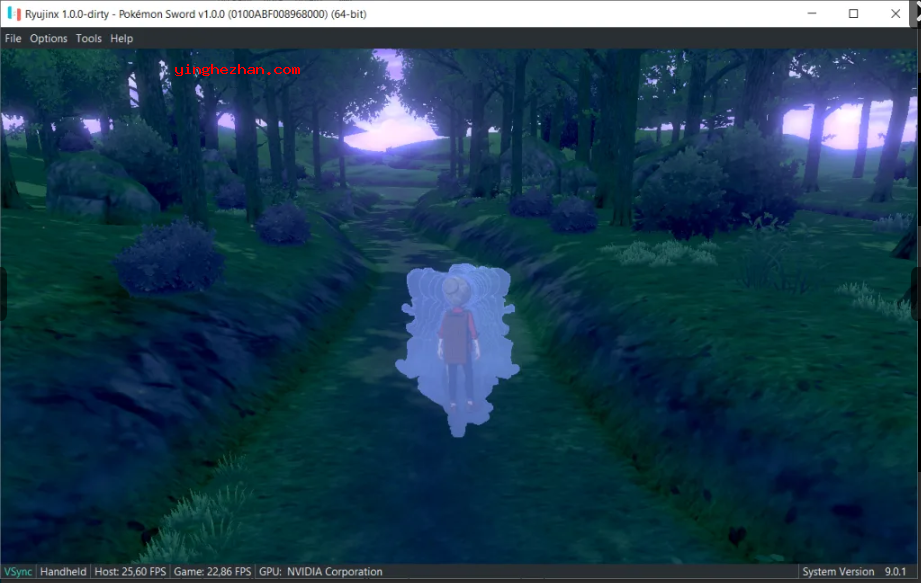The image size is (921, 583).
Task: Switch the Handheld dock mode
Action: (x=63, y=572)
